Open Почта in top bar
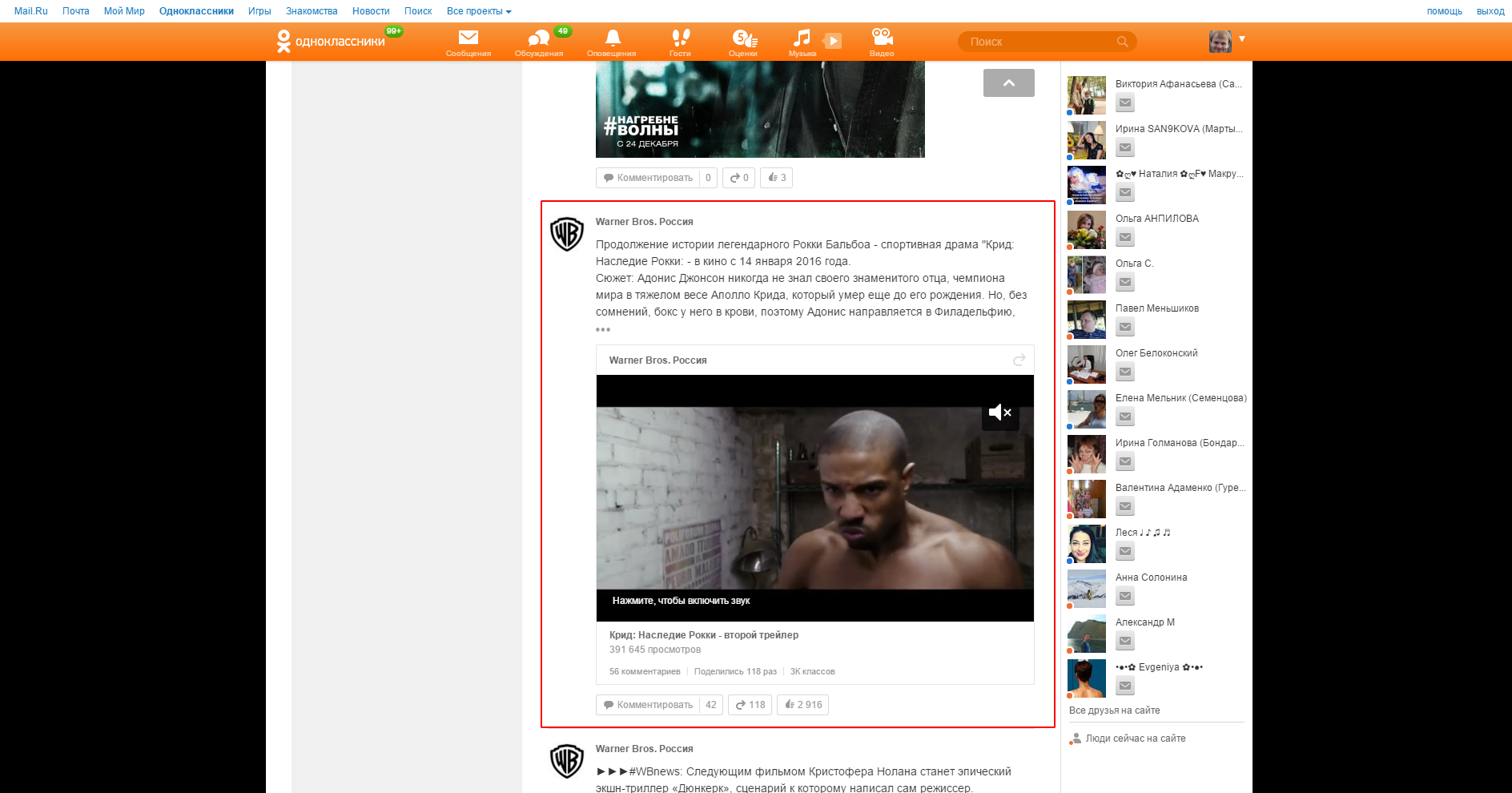 [x=76, y=11]
